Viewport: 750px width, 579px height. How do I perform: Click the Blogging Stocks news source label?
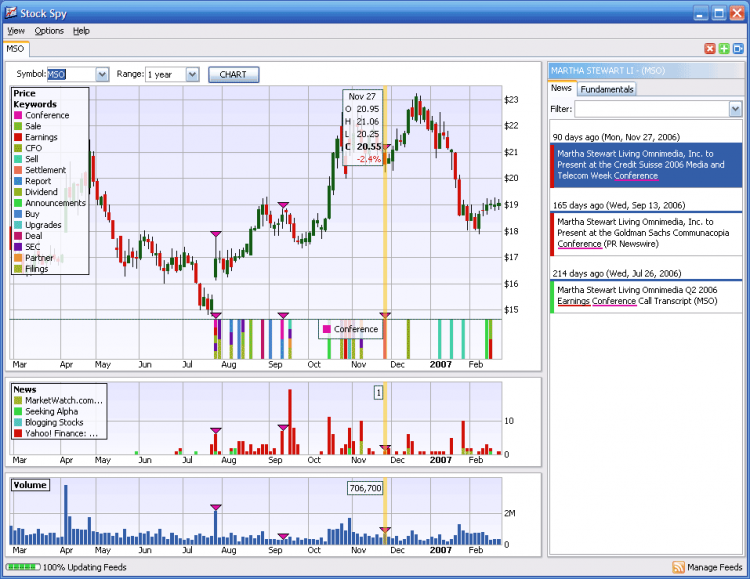(x=54, y=423)
